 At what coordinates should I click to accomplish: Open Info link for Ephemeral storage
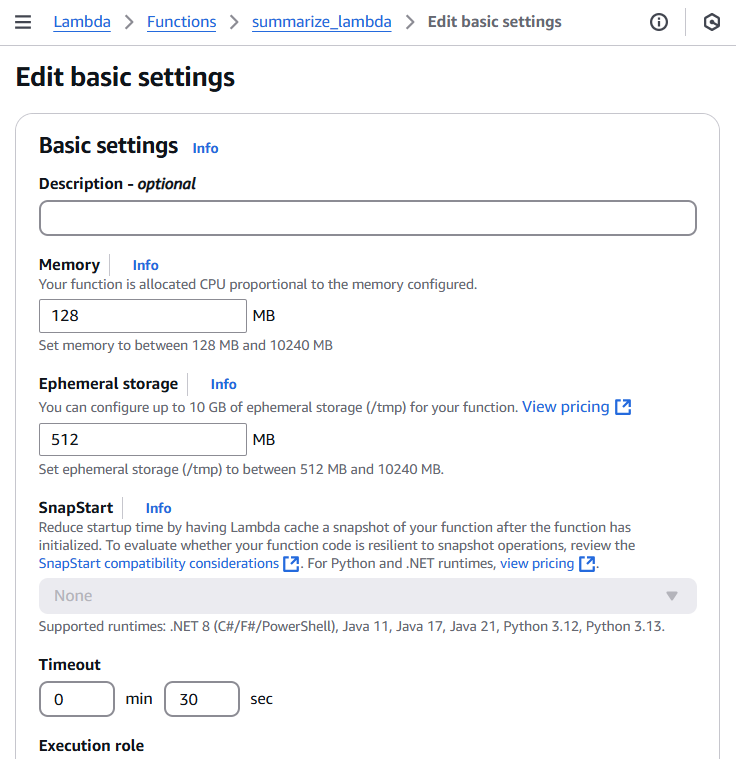(x=223, y=384)
